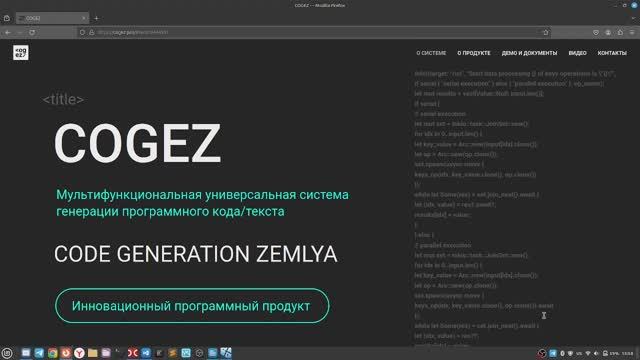Go to ДЕМО И ДОКУМЕНТЫ section
The width and height of the screenshot is (640, 360).
pos(529,53)
